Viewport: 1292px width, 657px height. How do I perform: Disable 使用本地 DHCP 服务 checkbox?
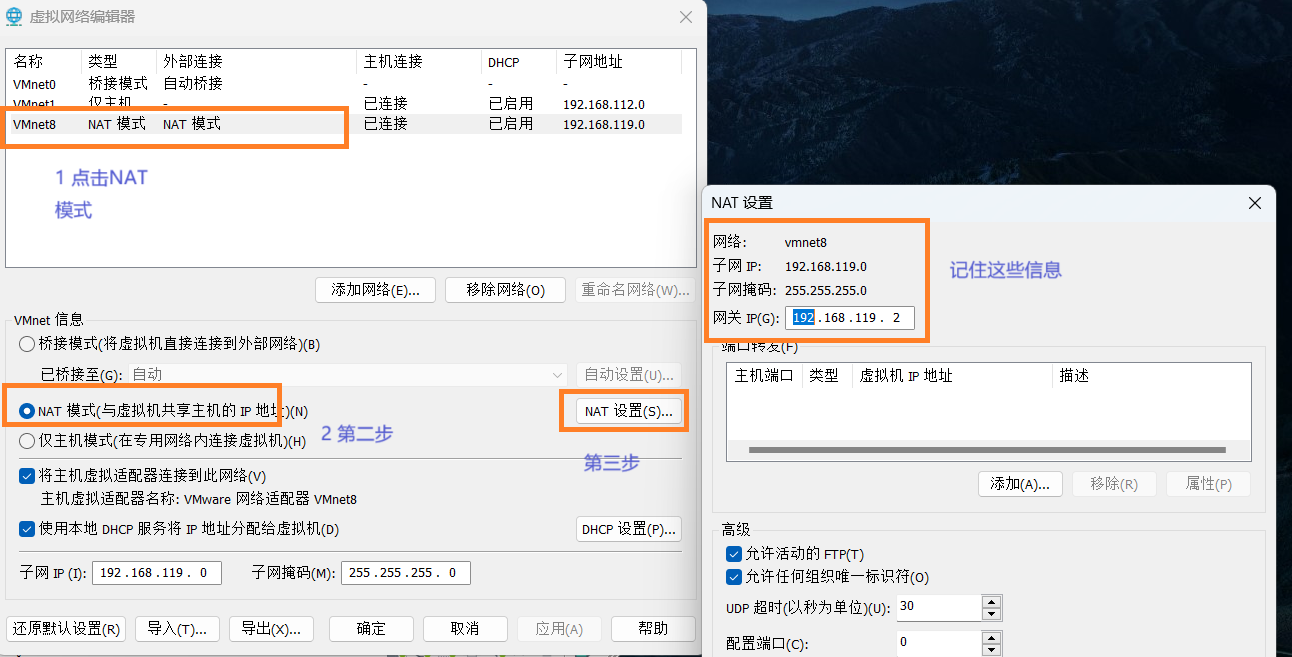[27, 529]
